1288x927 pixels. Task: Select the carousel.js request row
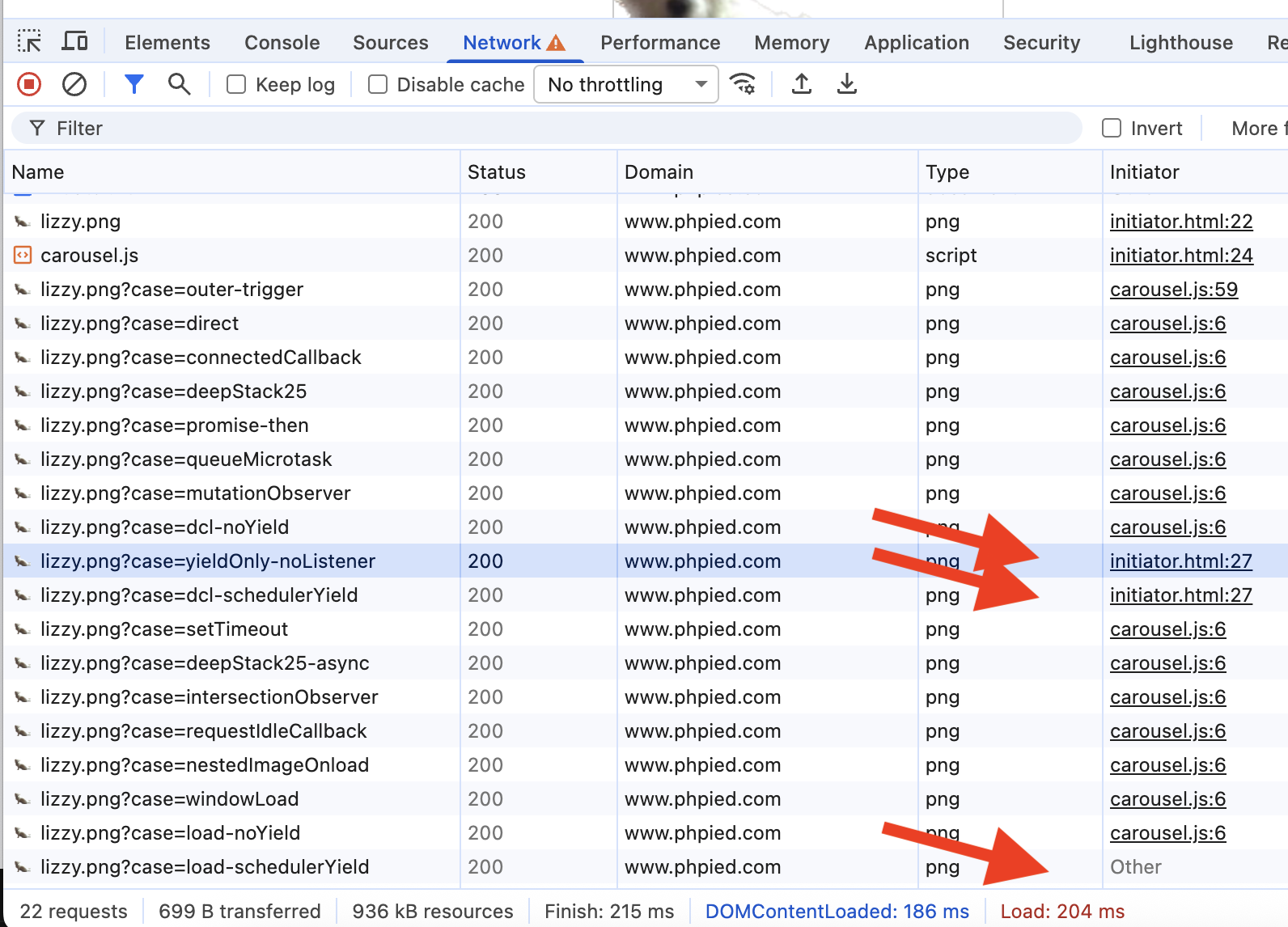646,256
